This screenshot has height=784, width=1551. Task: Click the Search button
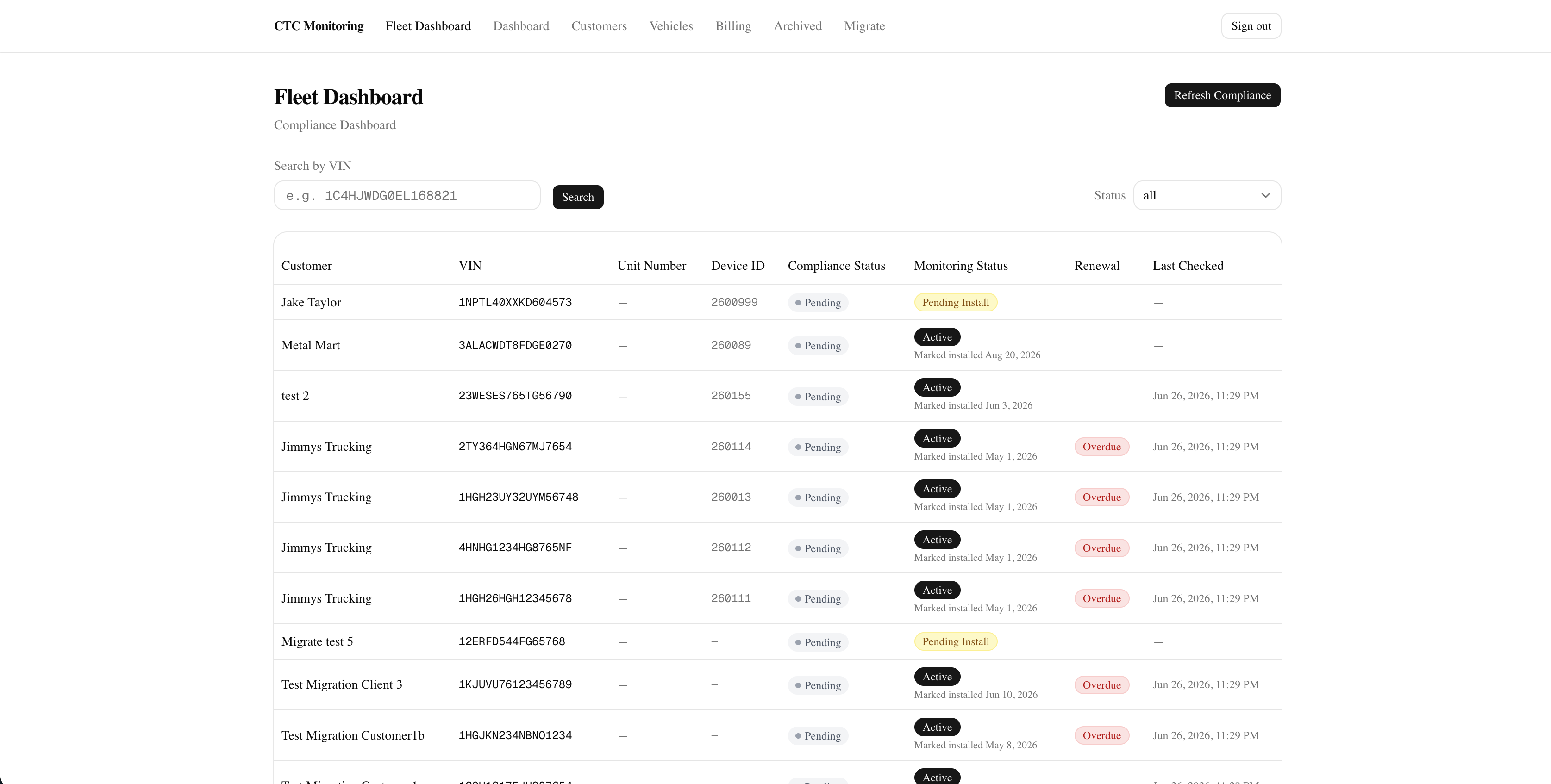pos(577,197)
